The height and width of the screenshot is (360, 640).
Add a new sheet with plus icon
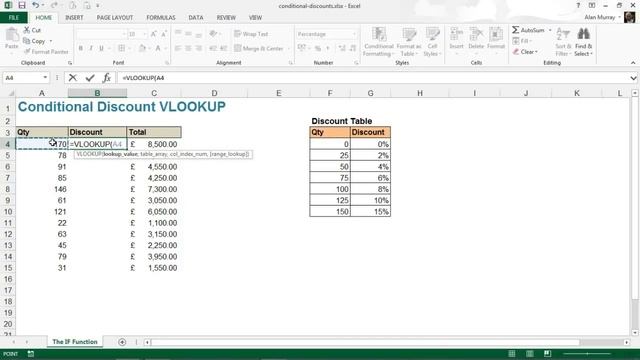pos(122,342)
